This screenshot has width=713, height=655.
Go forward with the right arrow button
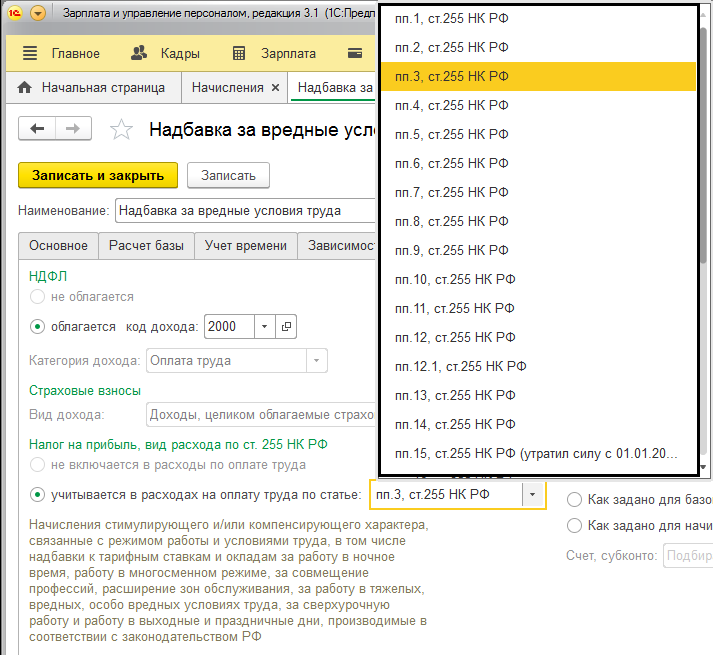point(73,129)
